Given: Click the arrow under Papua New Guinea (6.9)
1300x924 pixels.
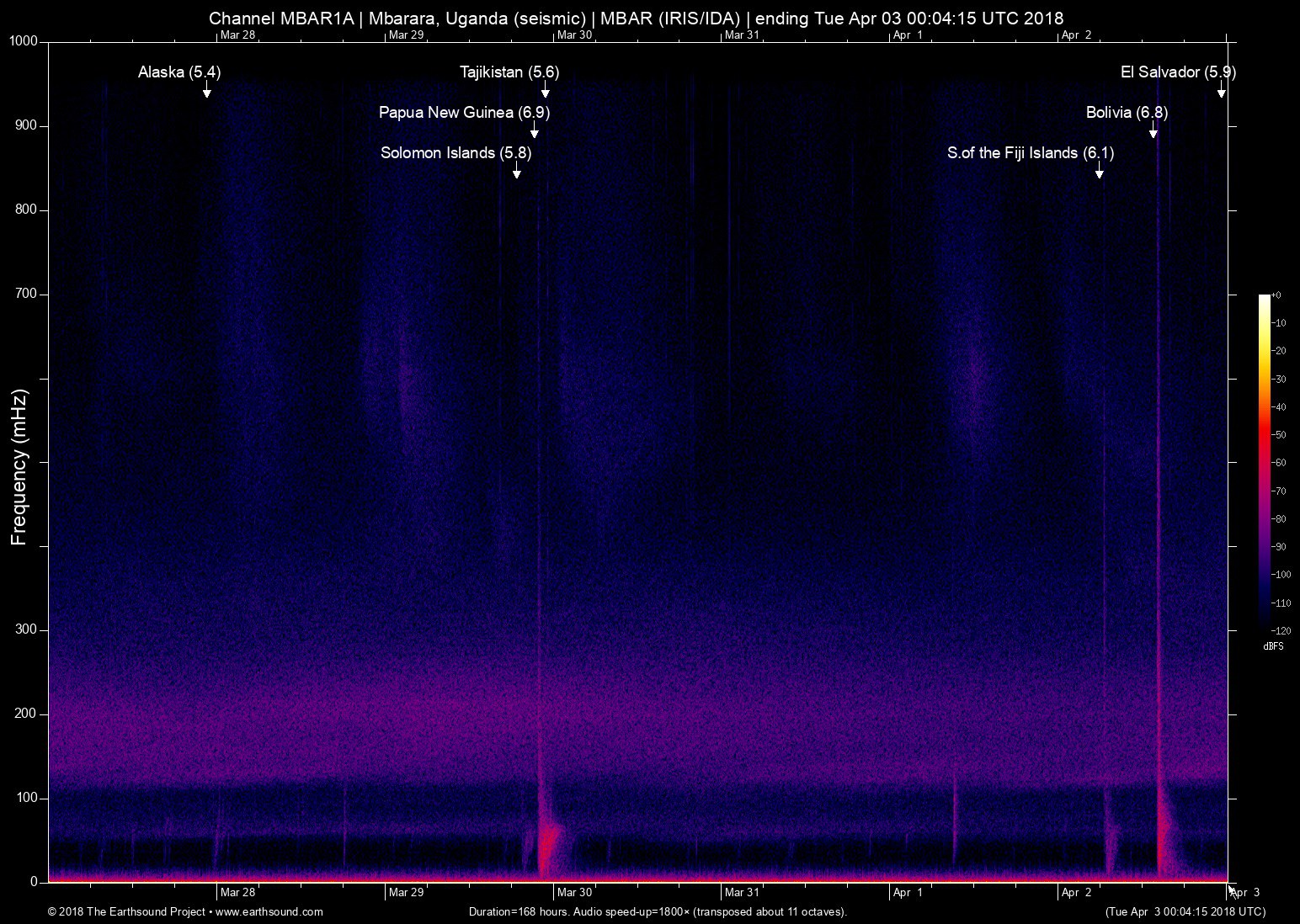Looking at the screenshot, I should point(534,130).
